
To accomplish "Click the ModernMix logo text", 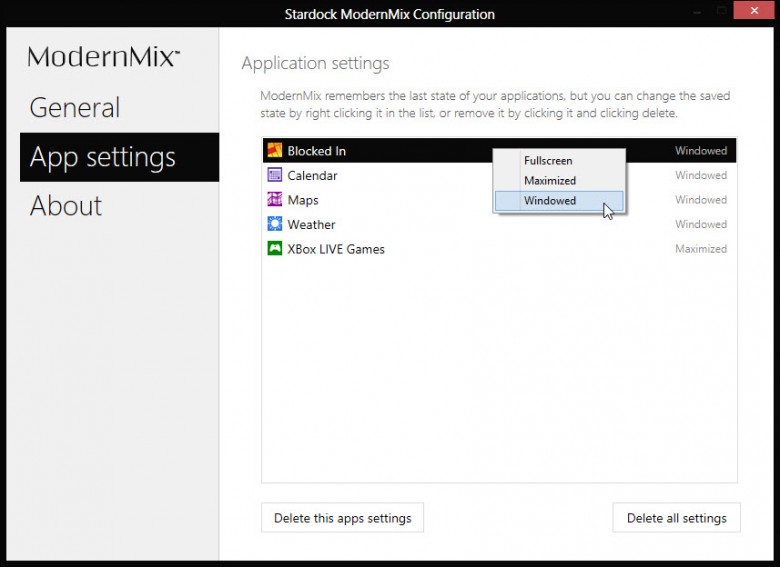I will (x=103, y=56).
